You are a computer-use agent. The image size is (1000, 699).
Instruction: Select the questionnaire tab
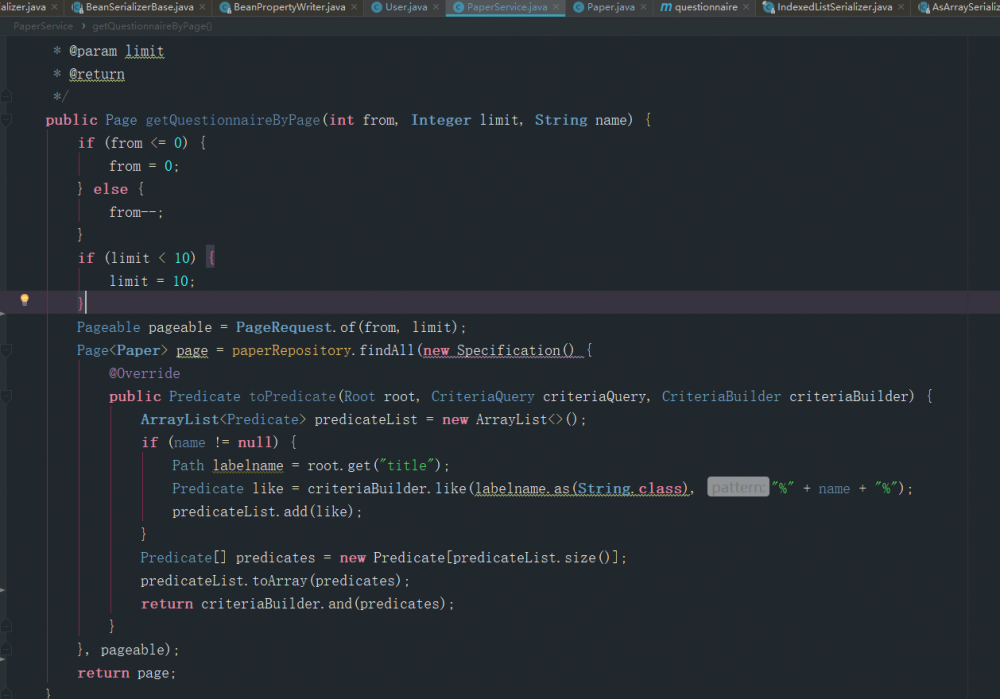tap(706, 7)
